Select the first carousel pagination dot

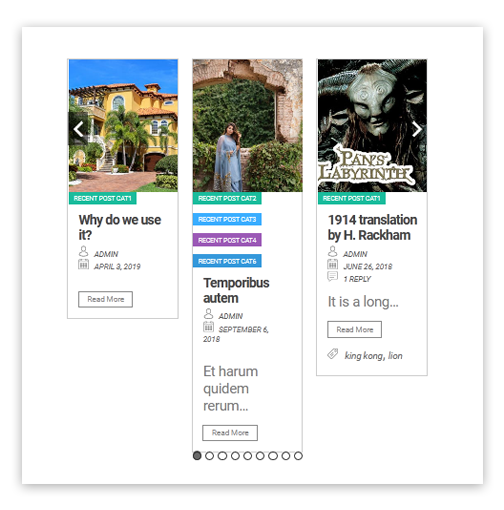[197, 456]
